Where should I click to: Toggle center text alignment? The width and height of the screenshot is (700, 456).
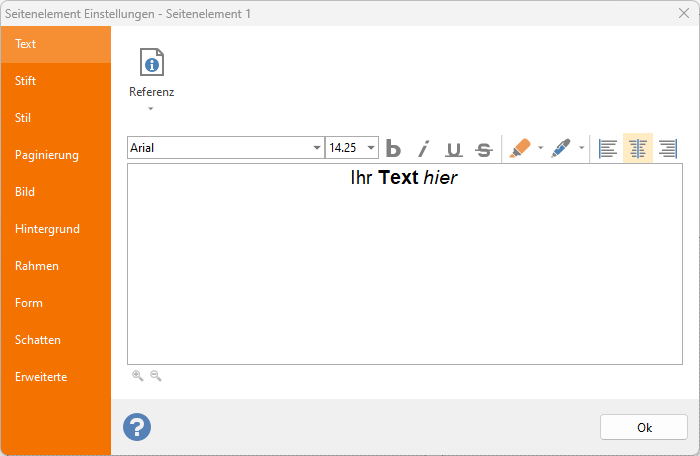pyautogui.click(x=637, y=148)
